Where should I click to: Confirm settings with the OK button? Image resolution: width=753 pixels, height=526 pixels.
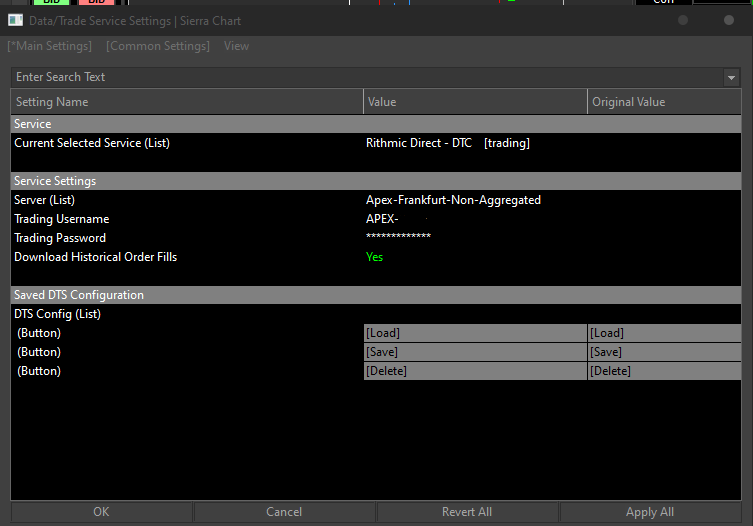coord(101,512)
